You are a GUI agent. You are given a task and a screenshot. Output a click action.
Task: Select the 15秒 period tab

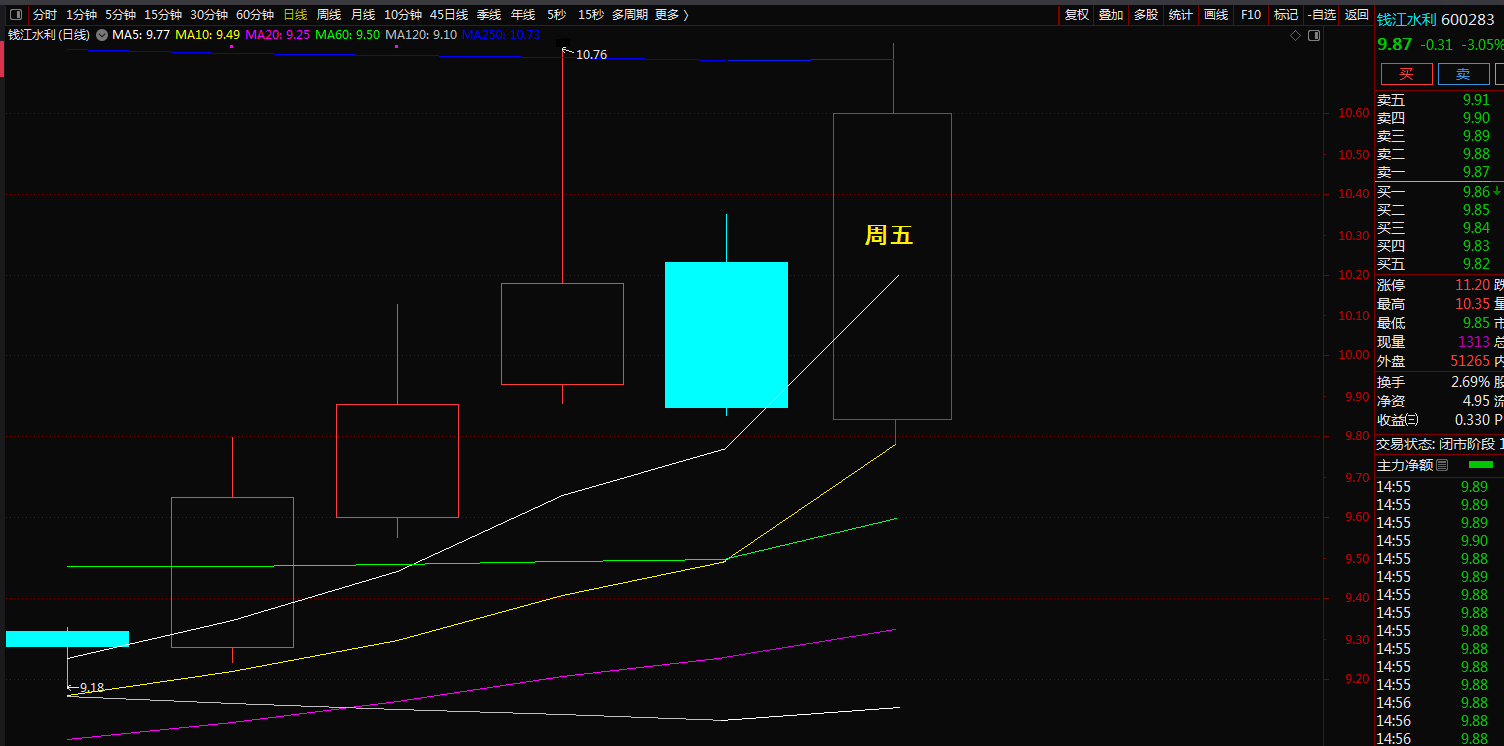(591, 15)
